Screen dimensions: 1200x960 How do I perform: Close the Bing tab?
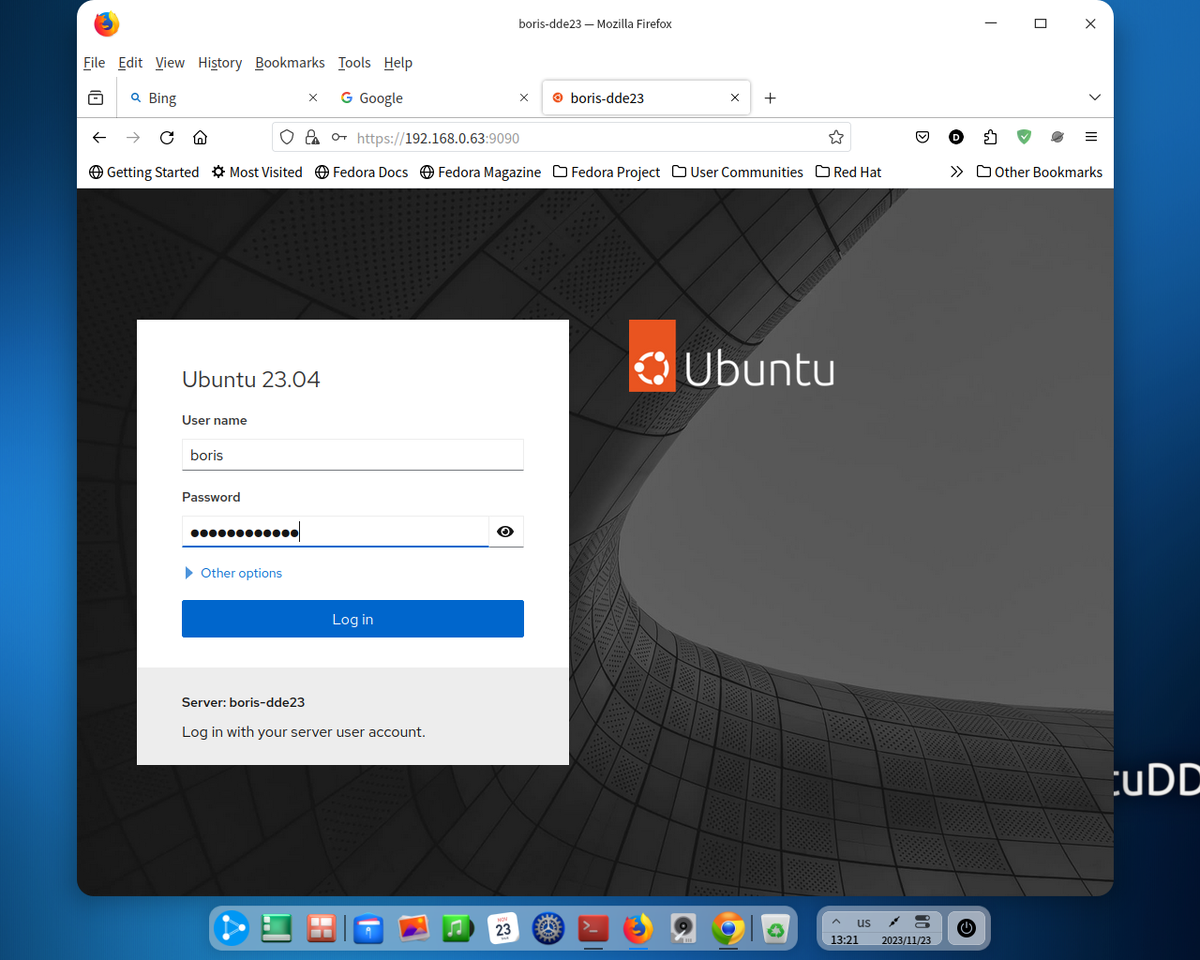[313, 98]
